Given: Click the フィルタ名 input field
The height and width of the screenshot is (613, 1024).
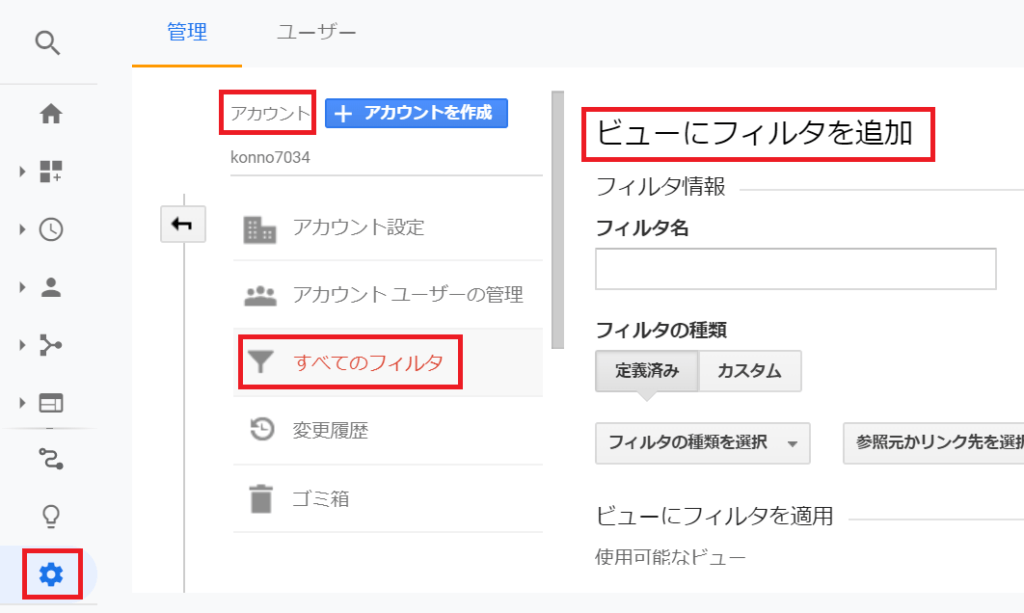Looking at the screenshot, I should pyautogui.click(x=795, y=268).
